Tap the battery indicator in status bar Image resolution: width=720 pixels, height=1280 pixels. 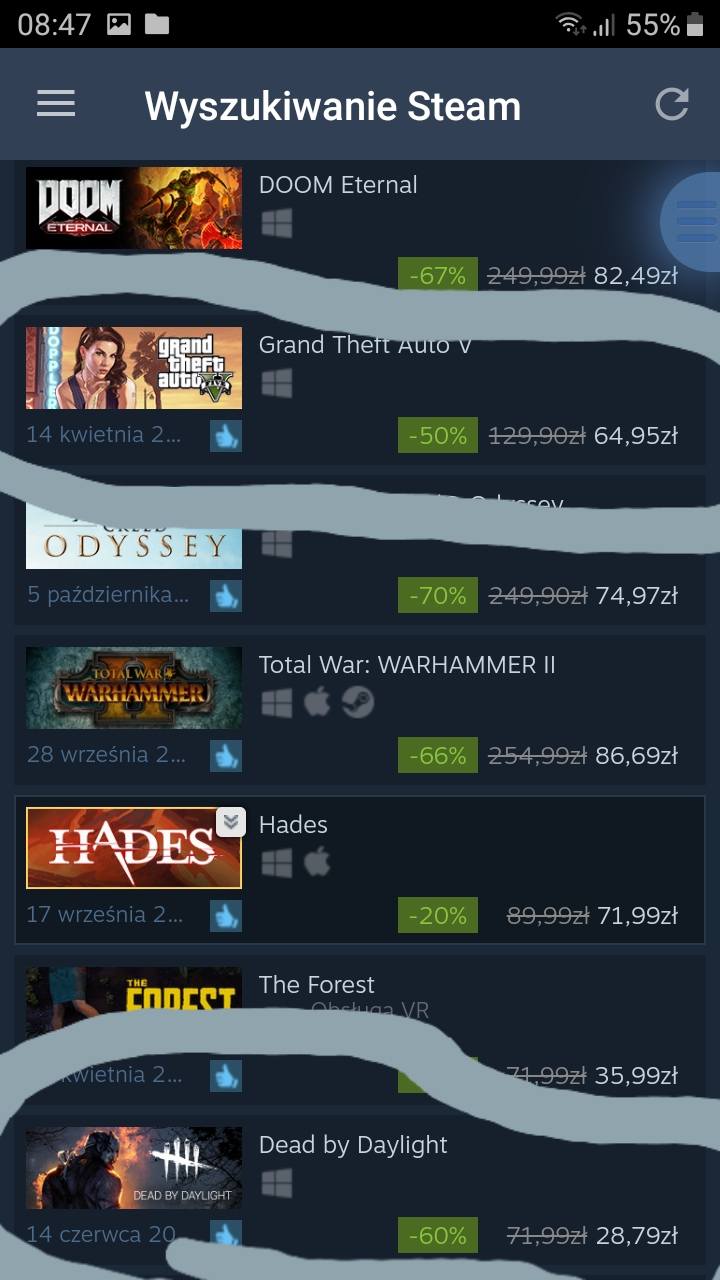pyautogui.click(x=695, y=24)
